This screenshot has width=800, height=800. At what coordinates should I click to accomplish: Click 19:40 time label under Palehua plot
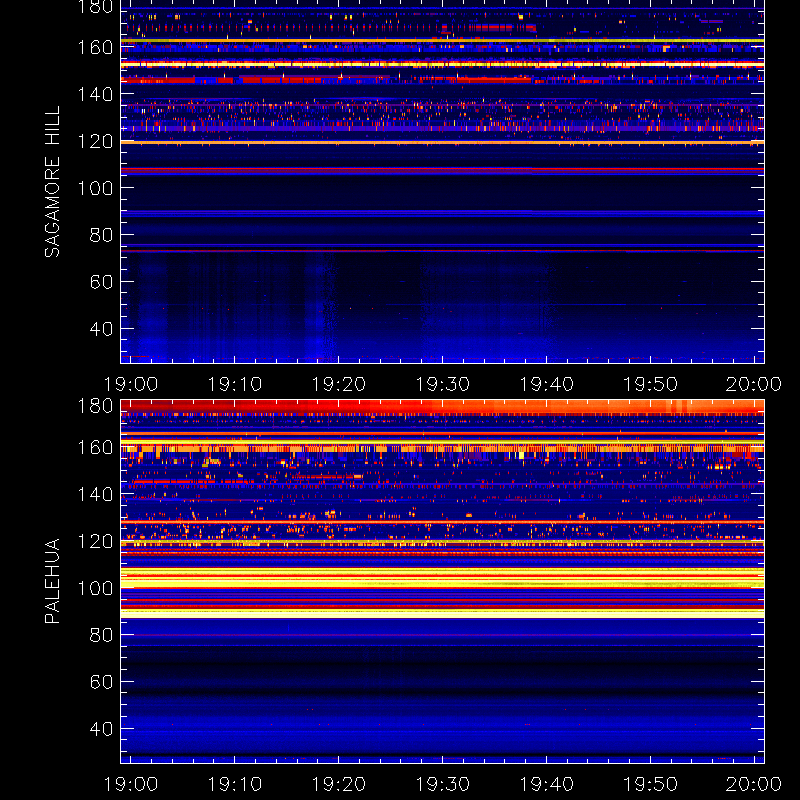(x=546, y=784)
